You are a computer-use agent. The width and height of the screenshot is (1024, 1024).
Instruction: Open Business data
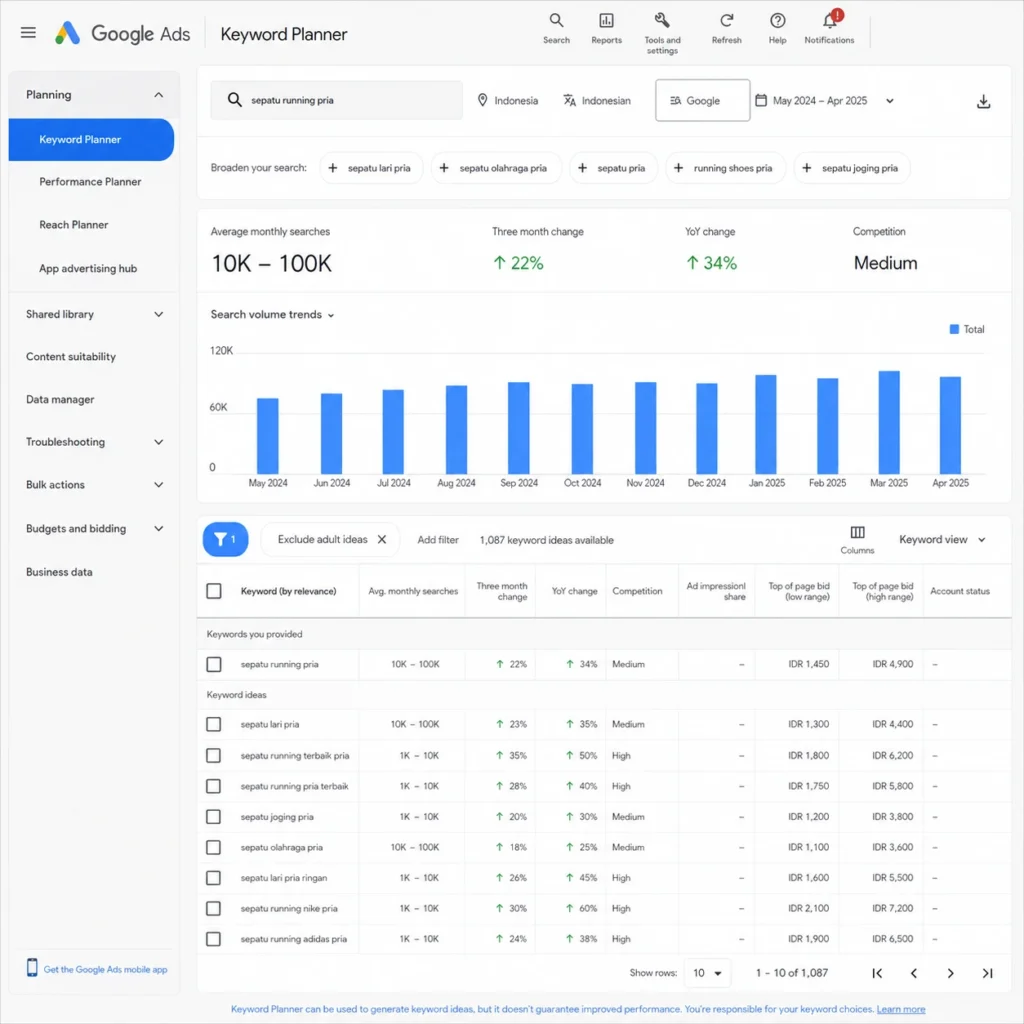tap(59, 572)
